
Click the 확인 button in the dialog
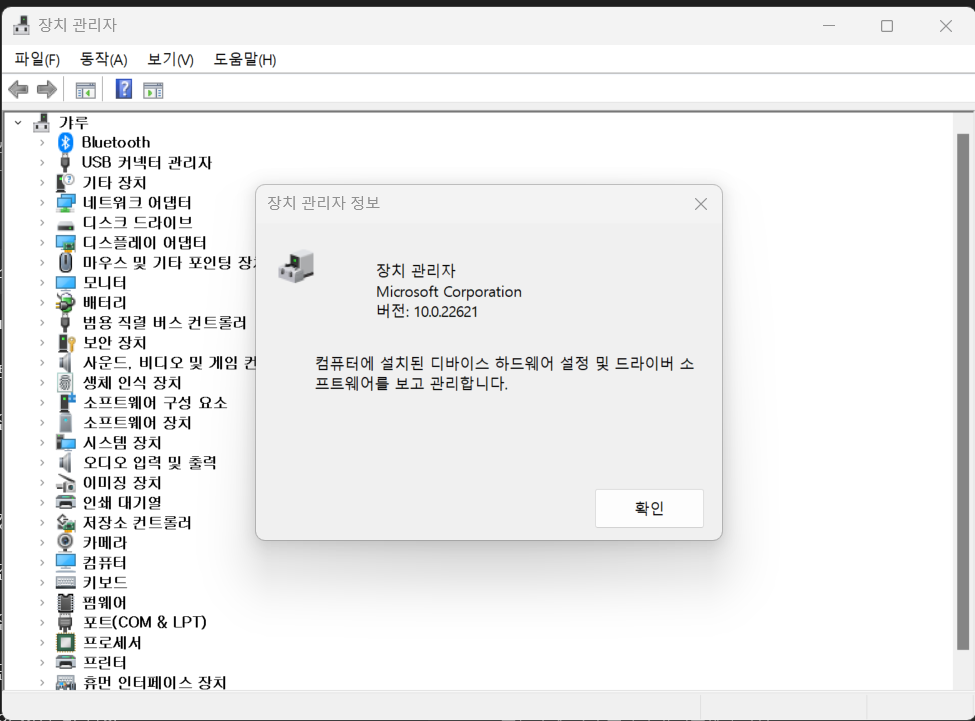click(649, 508)
